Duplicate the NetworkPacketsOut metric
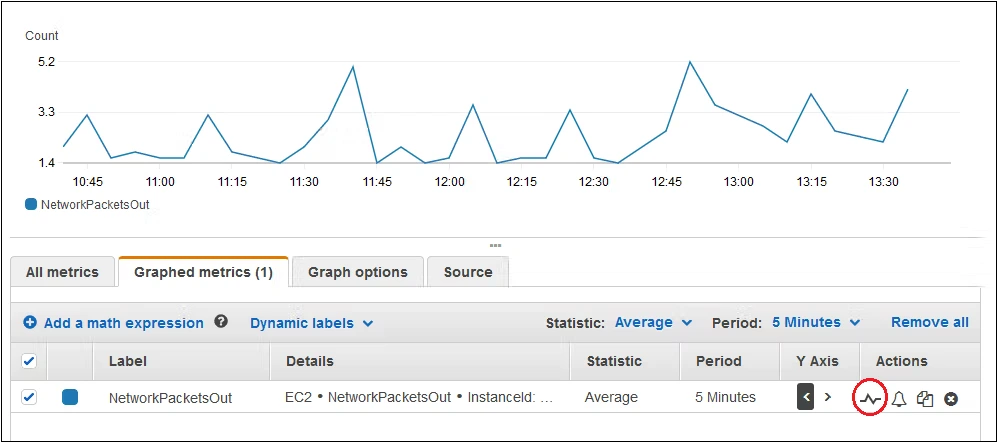This screenshot has height=442, width=997. pyautogui.click(x=925, y=399)
